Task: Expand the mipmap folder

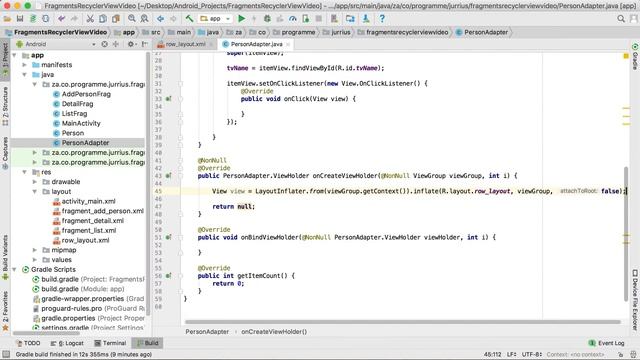Action: (x=35, y=250)
